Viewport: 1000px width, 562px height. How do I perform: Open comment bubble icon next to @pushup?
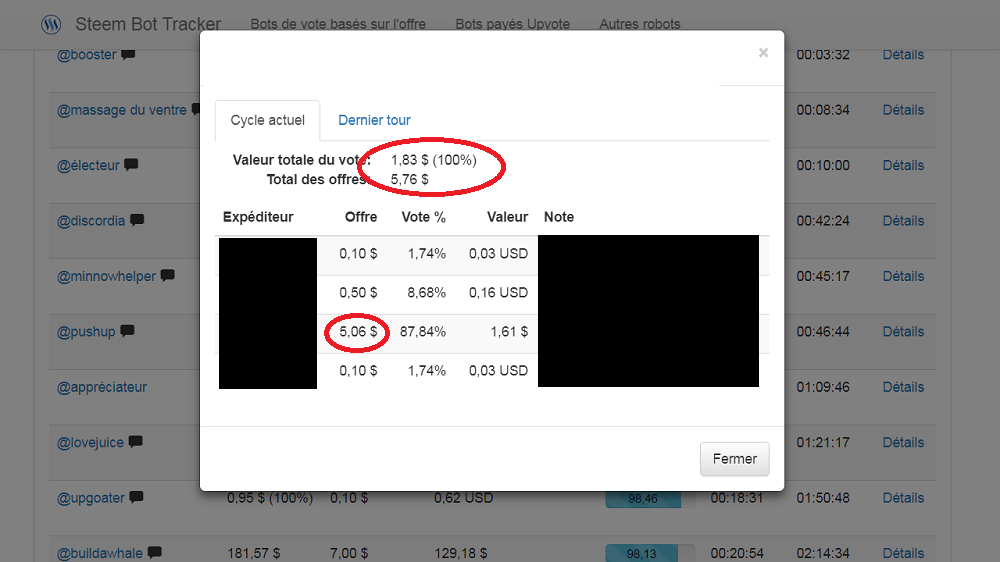point(128,331)
